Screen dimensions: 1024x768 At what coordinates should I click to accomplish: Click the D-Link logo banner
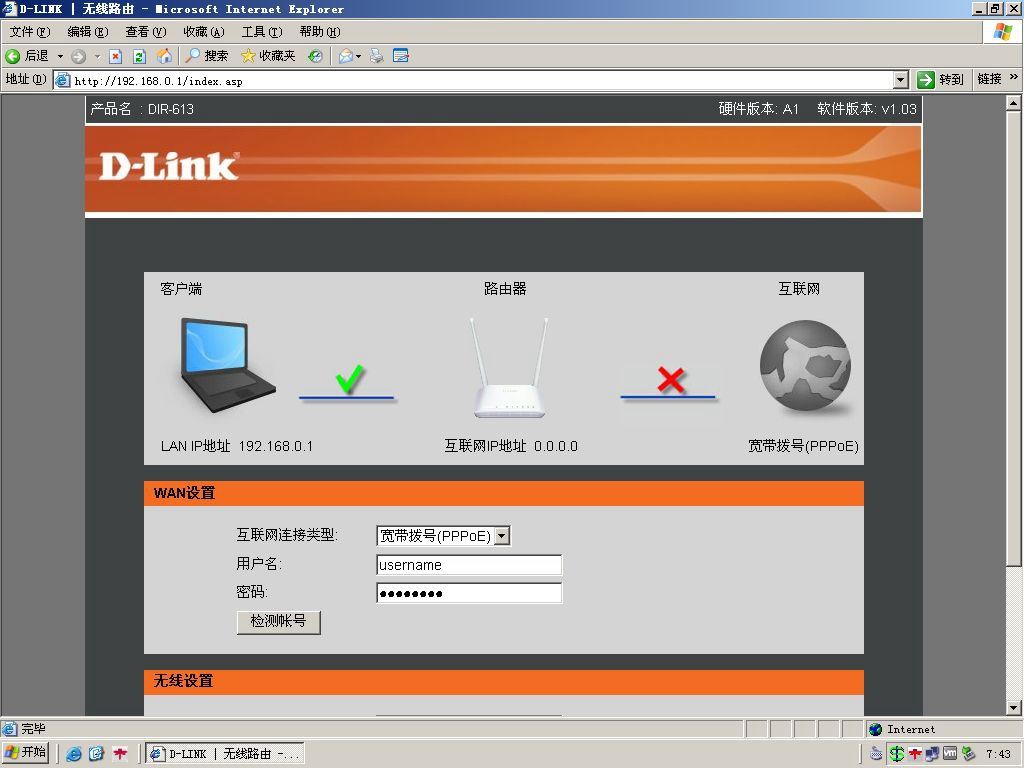tap(168, 167)
